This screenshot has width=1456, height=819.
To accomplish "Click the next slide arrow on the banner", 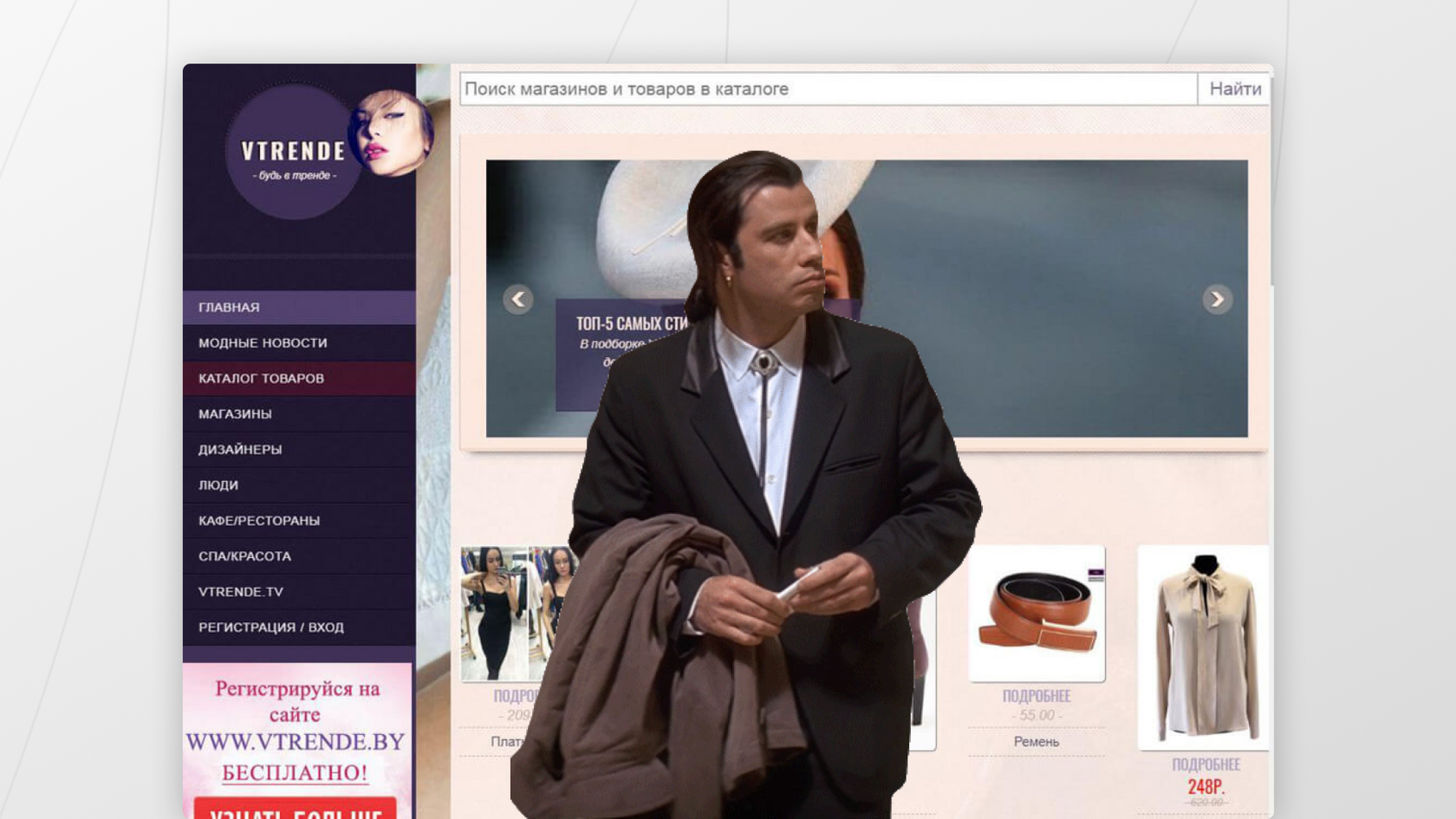I will point(1217,300).
